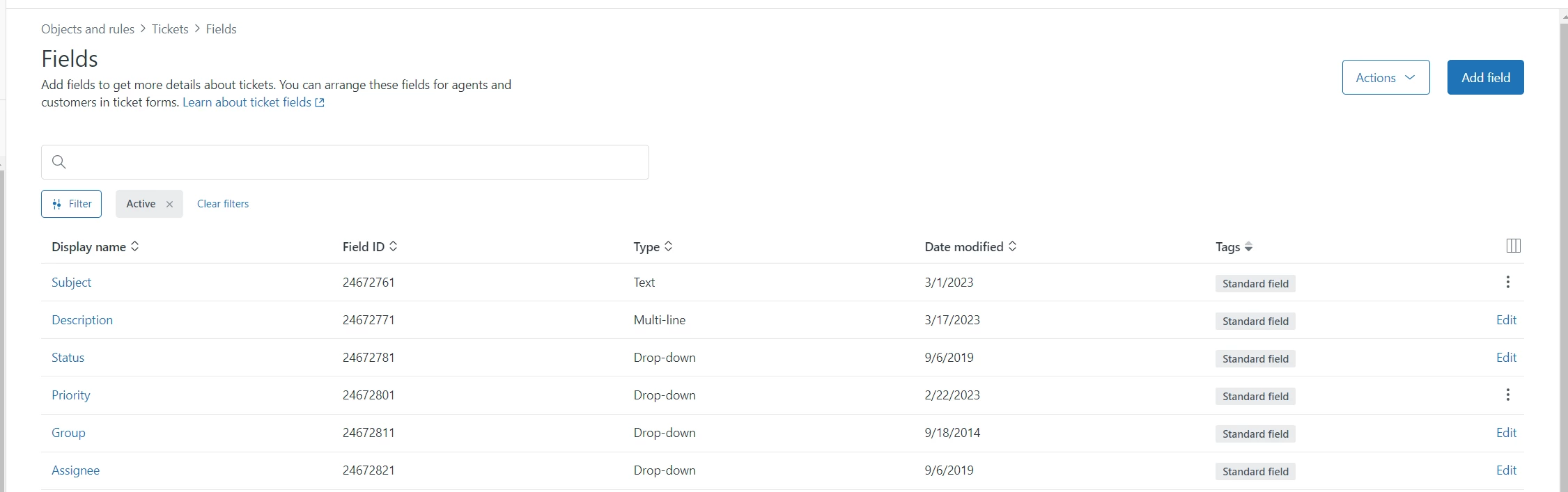Edit the Description field row
The image size is (1568, 492).
point(1506,320)
